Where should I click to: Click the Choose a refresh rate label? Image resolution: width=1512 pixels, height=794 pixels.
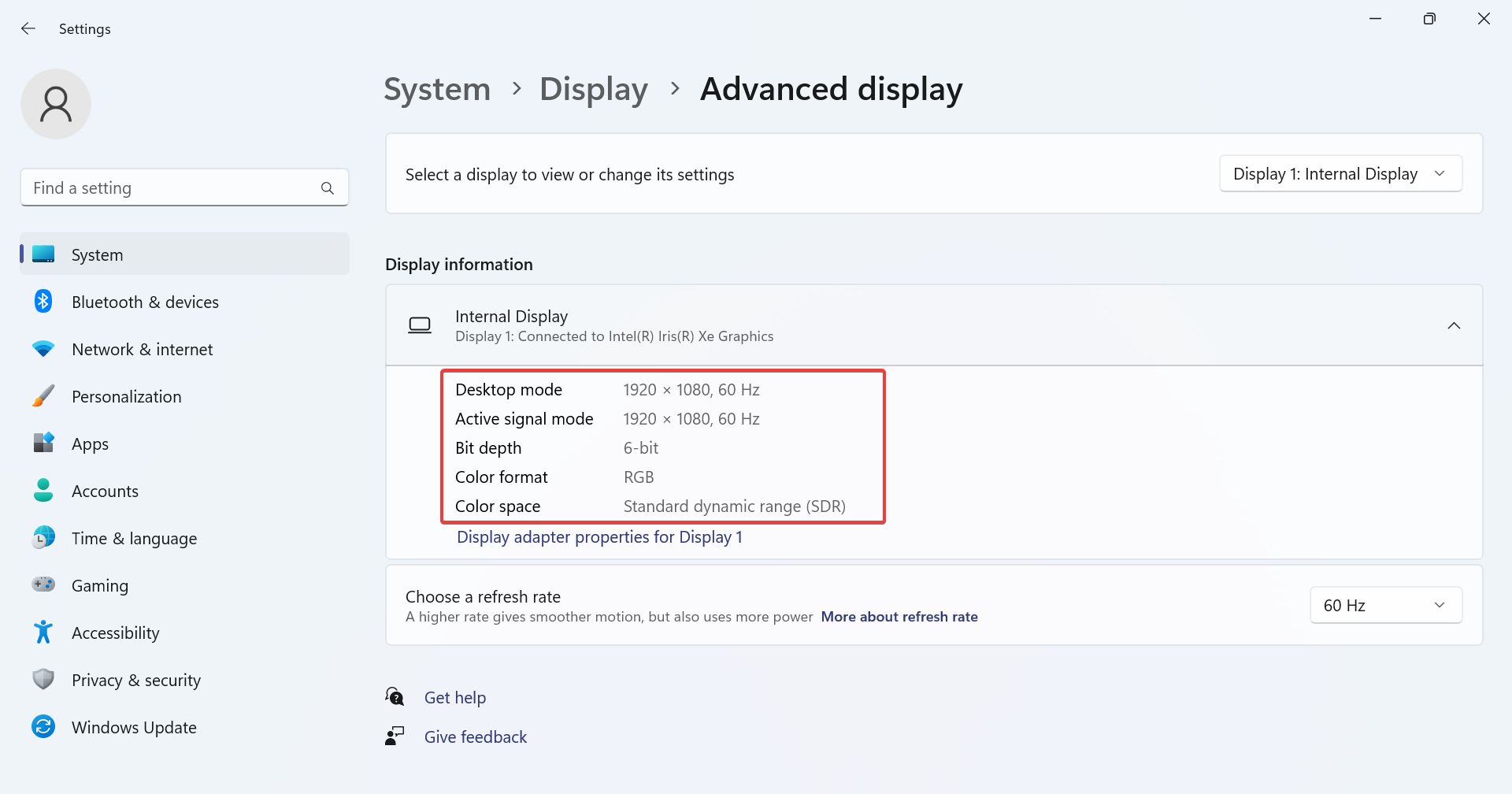(483, 597)
